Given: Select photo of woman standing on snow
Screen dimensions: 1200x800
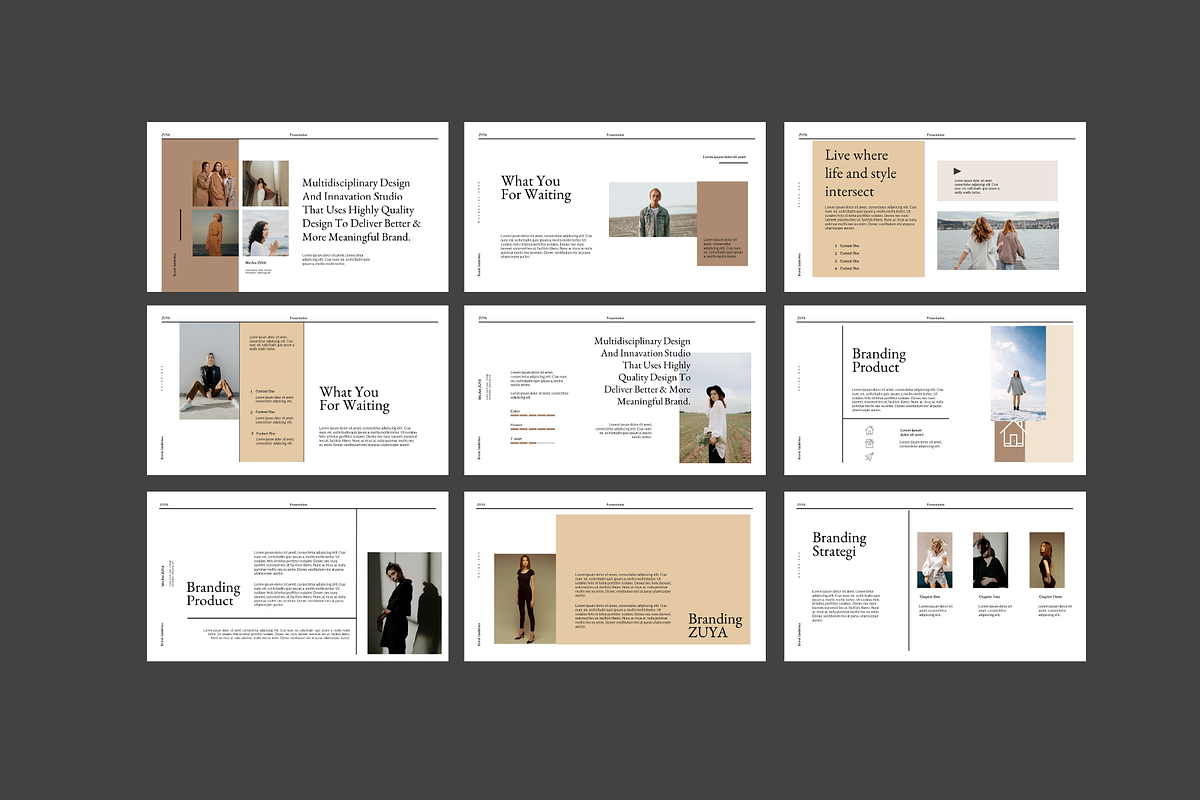Looking at the screenshot, I should (x=1018, y=373).
